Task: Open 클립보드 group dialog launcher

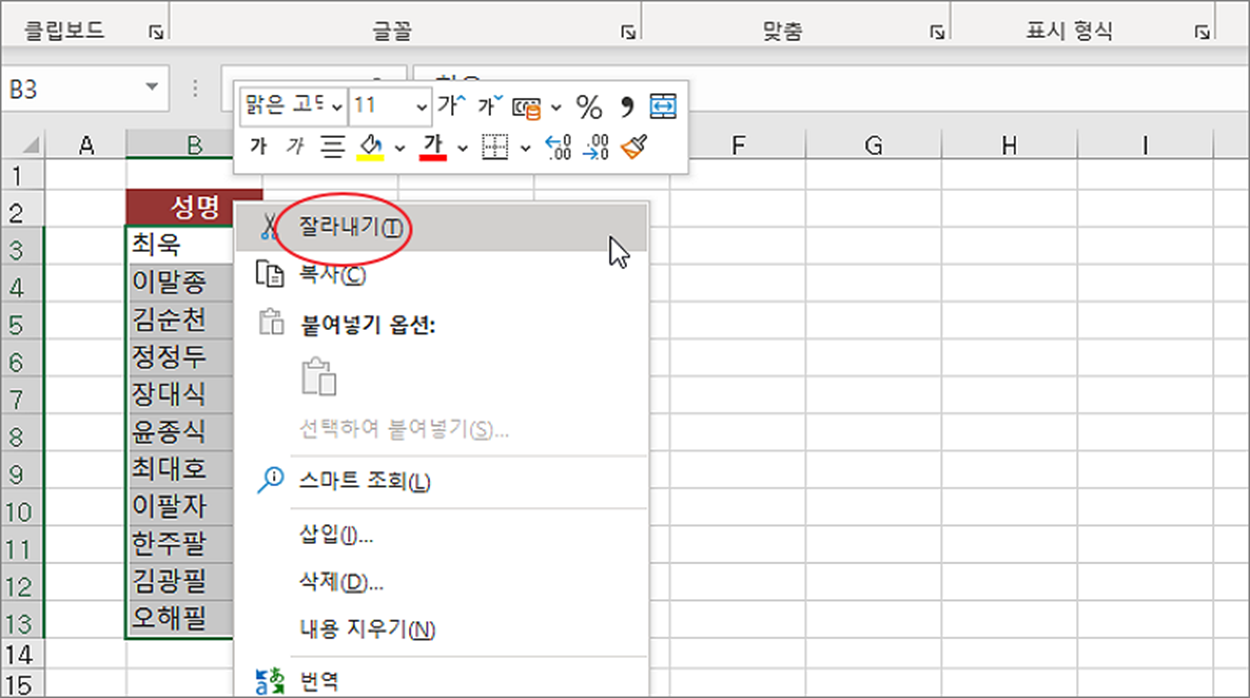Action: (x=155, y=33)
